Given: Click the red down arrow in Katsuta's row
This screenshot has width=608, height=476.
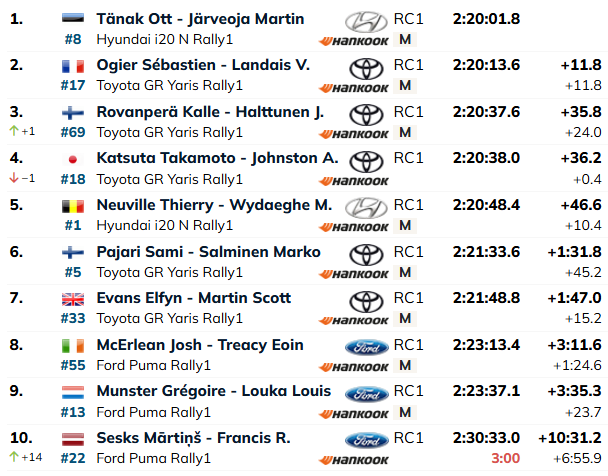Looking at the screenshot, I should [14, 178].
